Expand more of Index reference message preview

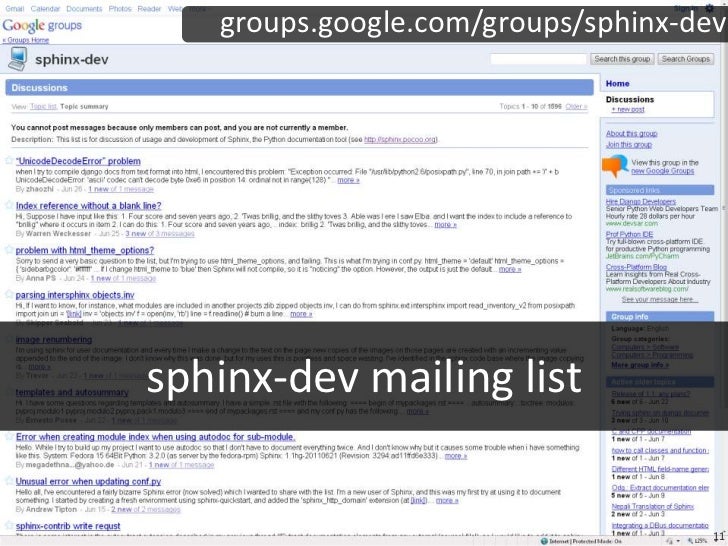[445, 225]
